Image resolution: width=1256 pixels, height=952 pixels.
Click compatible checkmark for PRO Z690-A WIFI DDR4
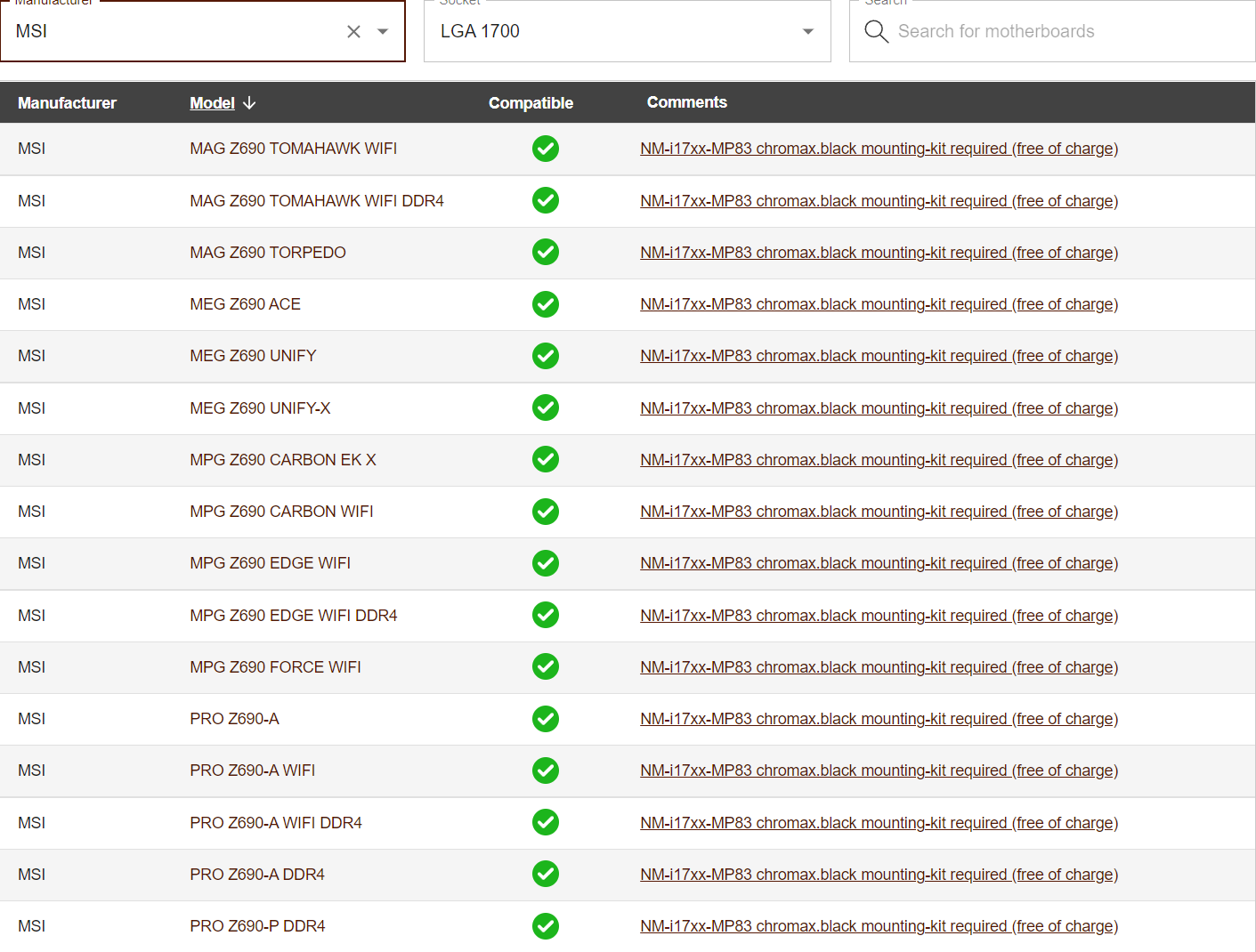546,822
